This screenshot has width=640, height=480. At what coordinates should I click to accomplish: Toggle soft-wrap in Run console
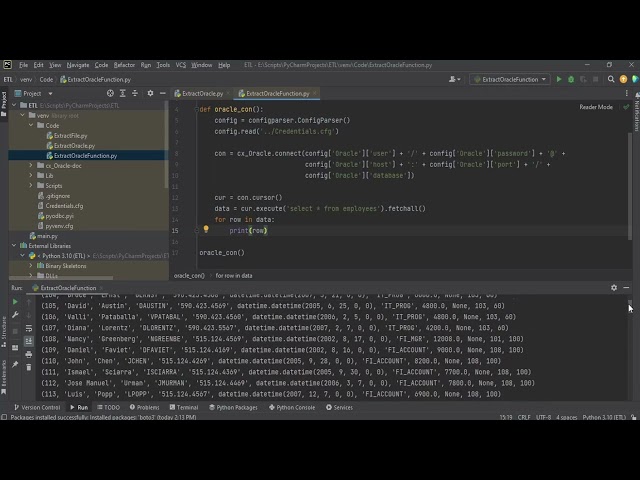coord(29,328)
